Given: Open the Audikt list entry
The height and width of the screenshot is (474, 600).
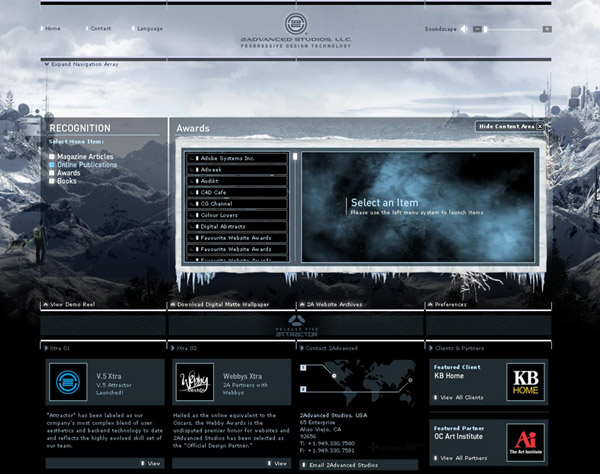Looking at the screenshot, I should point(237,181).
